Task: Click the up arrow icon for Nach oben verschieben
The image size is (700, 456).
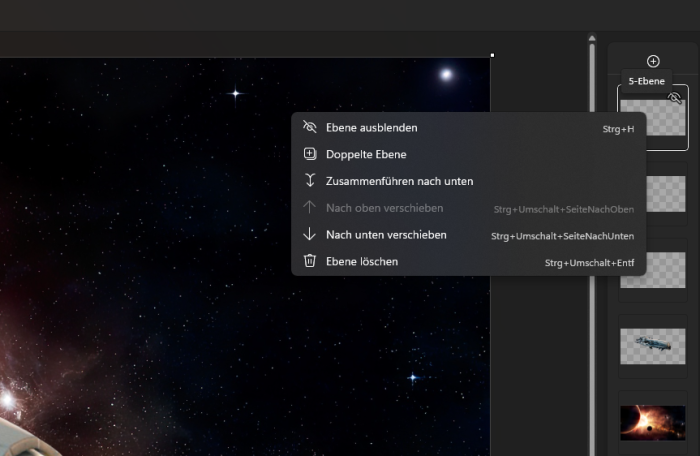Action: [x=310, y=208]
